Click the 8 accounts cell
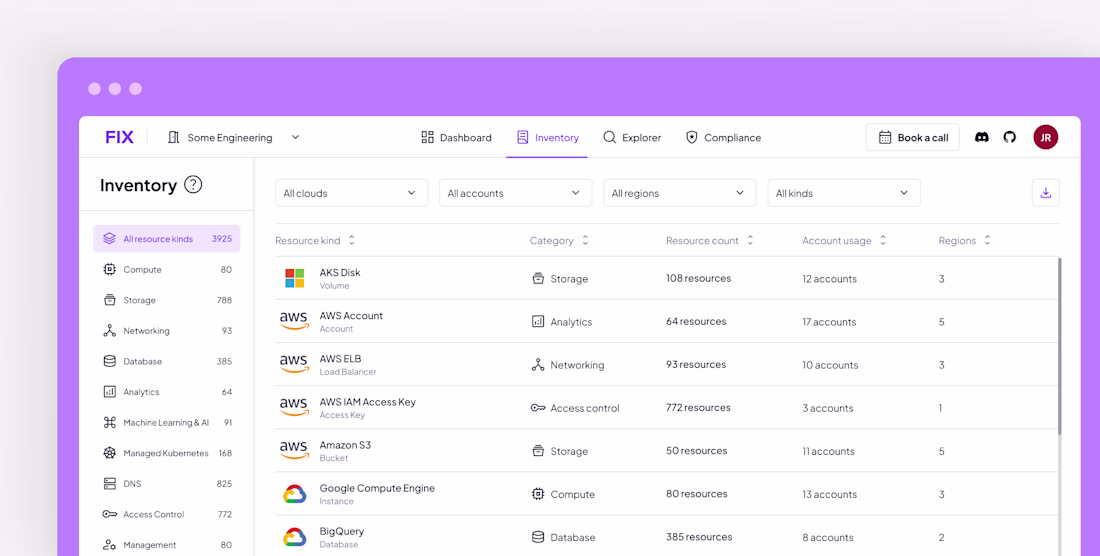The height and width of the screenshot is (556, 1100). pyautogui.click(x=828, y=538)
